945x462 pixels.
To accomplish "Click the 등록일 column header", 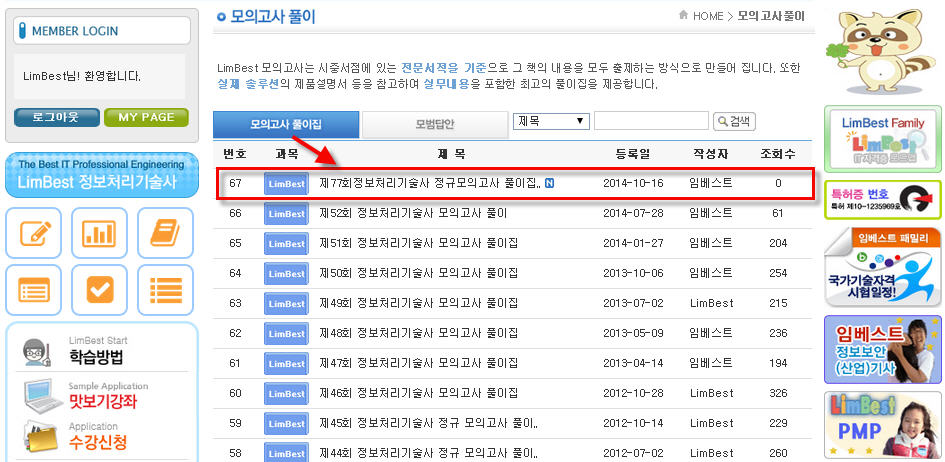I will tap(633, 154).
